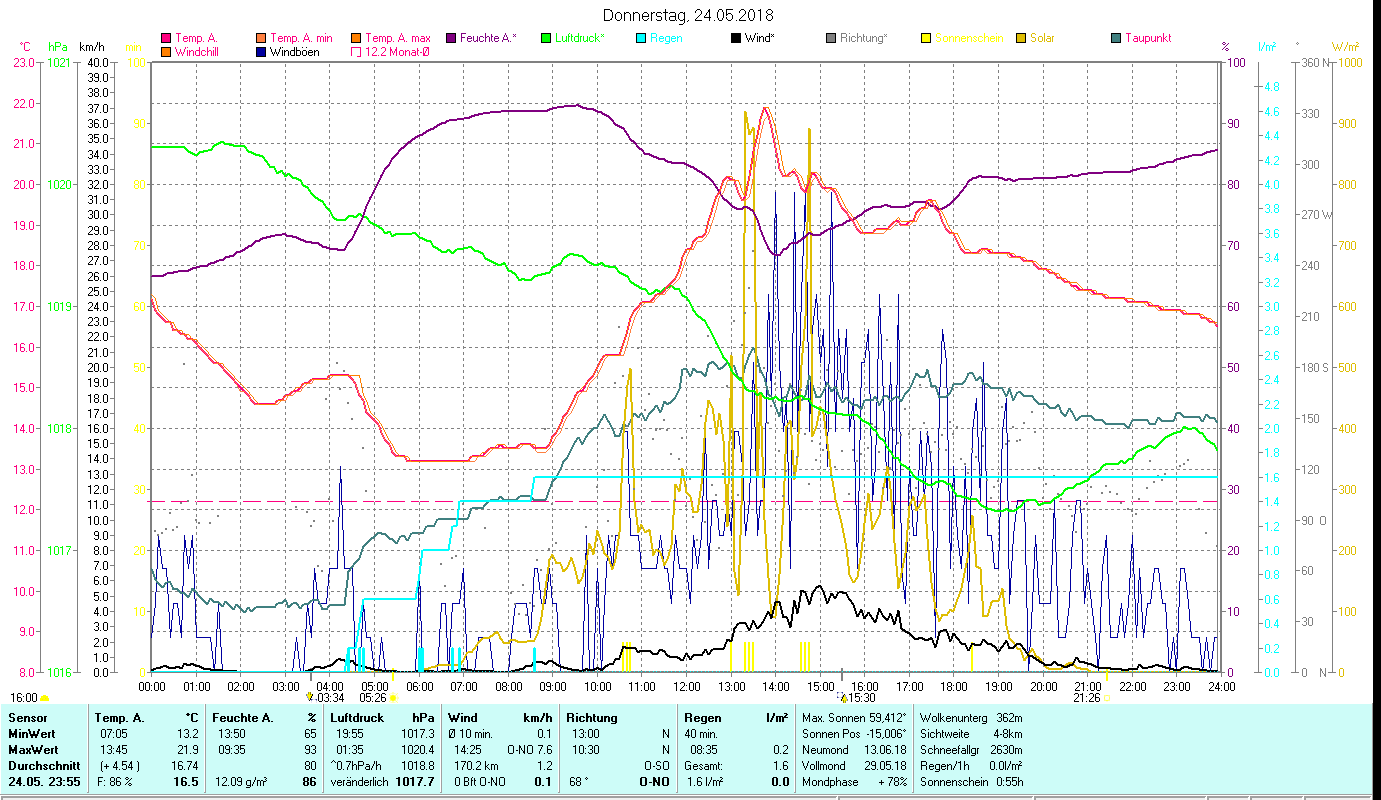Click the Sonnenschein 0:55h table entry
1381x800 pixels.
point(970,782)
